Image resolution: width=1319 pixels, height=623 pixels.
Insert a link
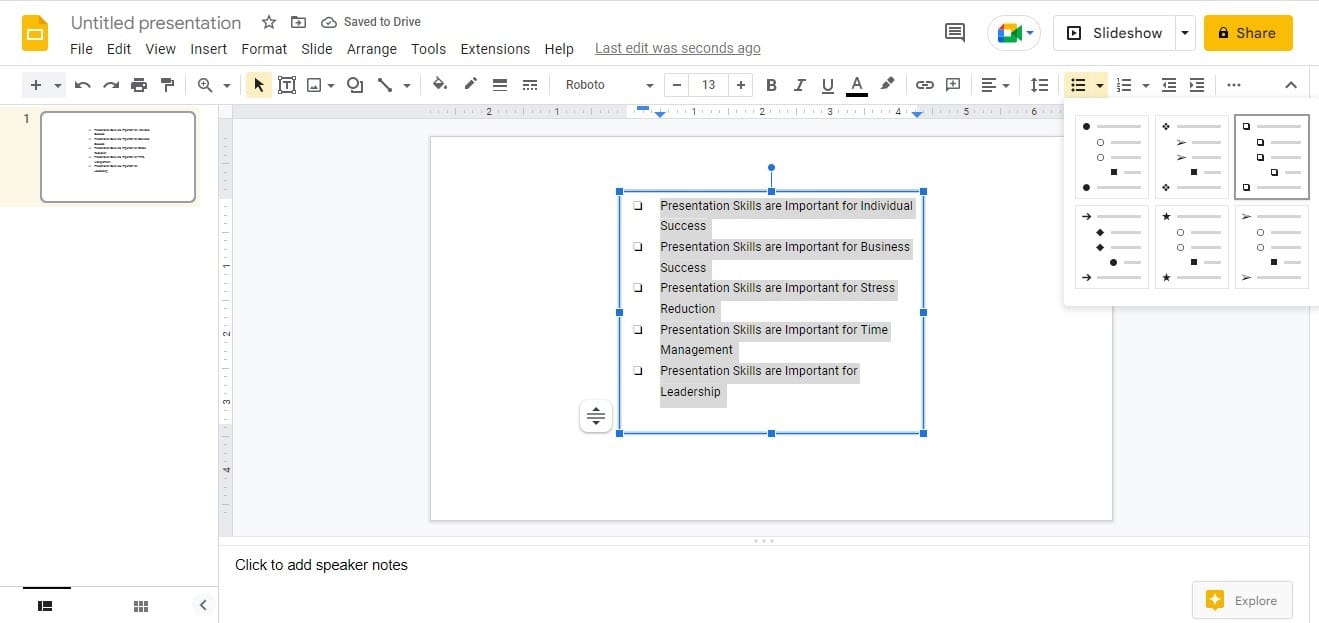tap(924, 85)
